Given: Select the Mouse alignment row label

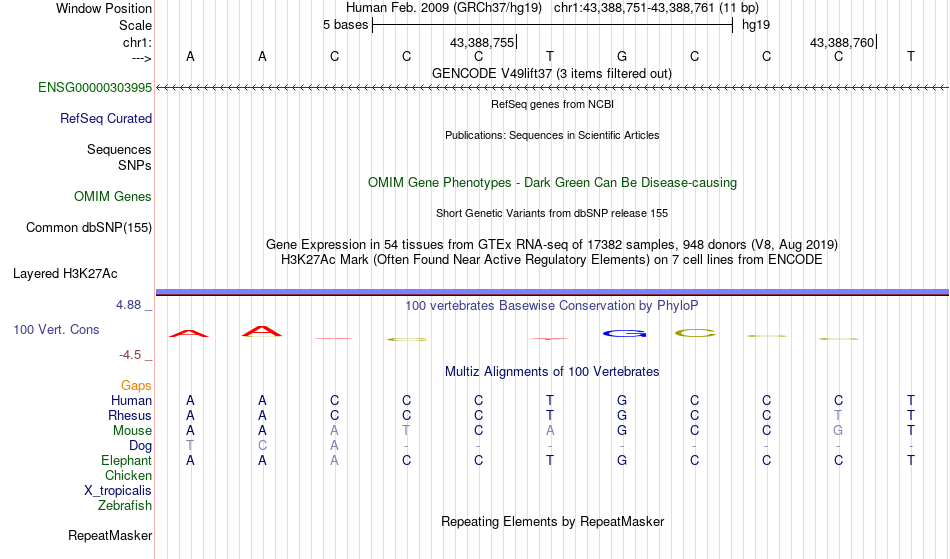Looking at the screenshot, I should pos(132,431).
